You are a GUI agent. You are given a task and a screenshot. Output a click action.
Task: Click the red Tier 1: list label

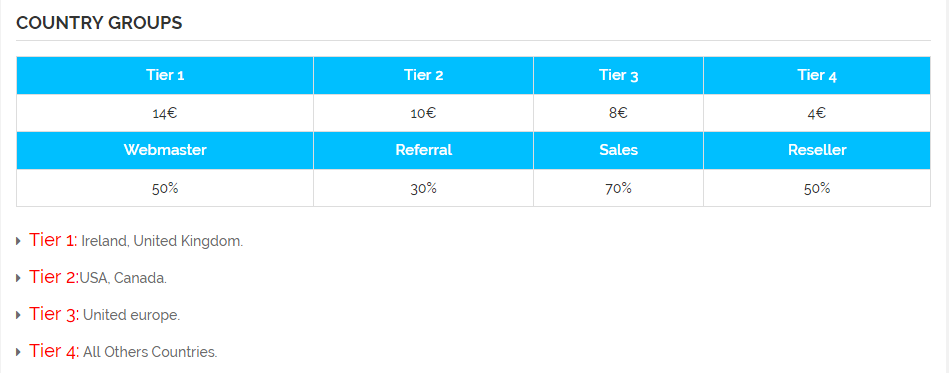tap(53, 240)
